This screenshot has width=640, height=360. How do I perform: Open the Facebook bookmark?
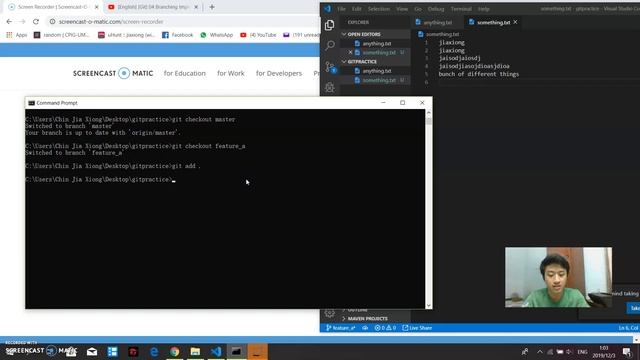[x=178, y=35]
